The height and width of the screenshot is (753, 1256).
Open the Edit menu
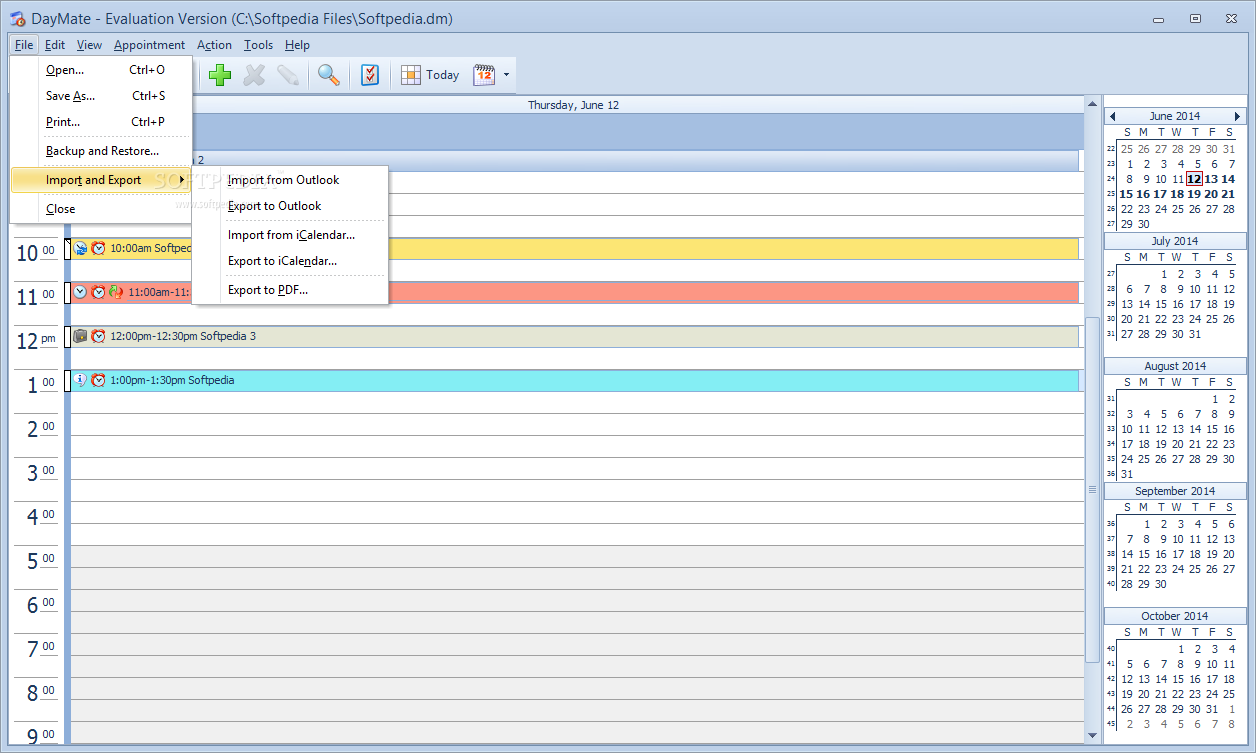pos(55,45)
